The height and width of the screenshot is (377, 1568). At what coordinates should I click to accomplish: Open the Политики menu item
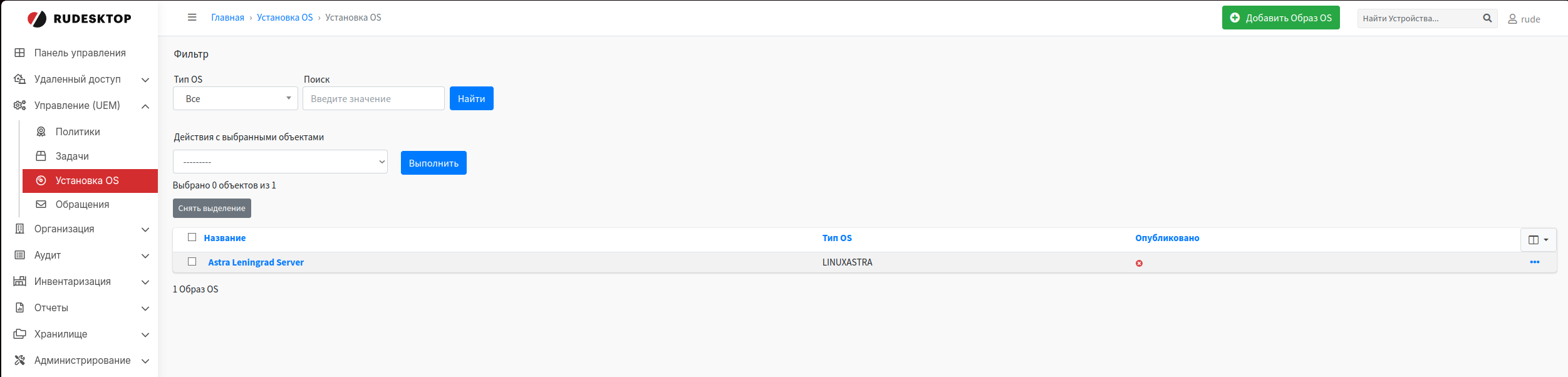(78, 132)
